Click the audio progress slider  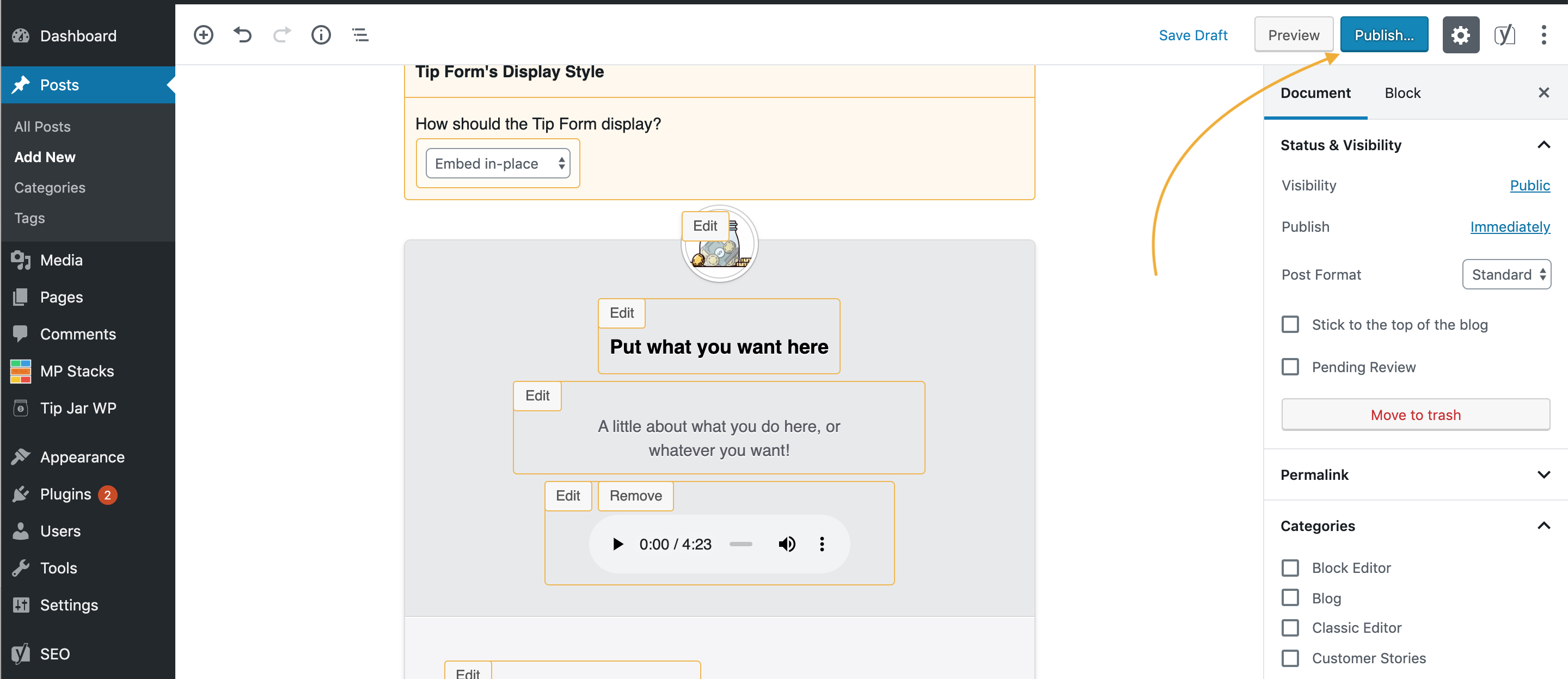740,544
